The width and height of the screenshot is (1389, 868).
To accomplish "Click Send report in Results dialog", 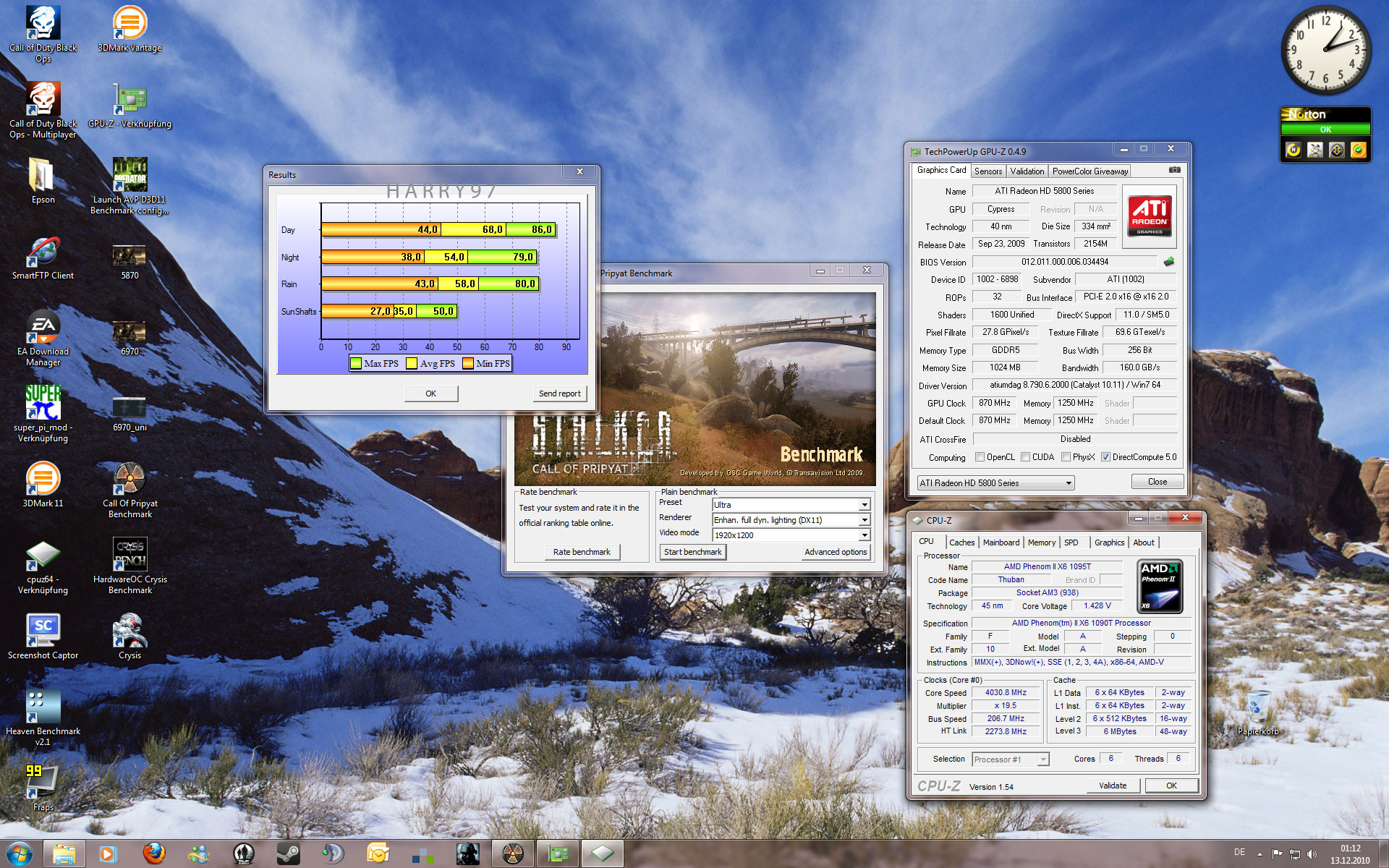I will tap(559, 393).
